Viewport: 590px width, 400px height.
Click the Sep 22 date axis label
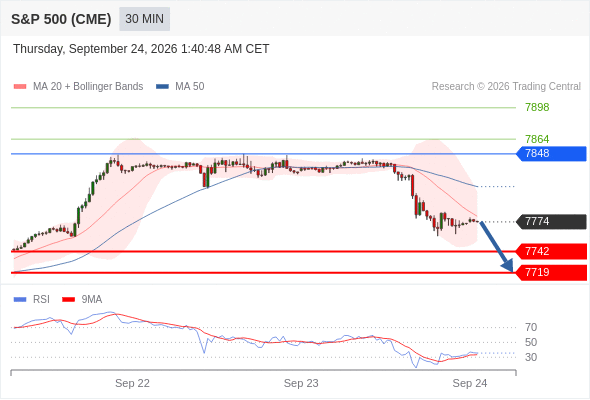tap(132, 383)
